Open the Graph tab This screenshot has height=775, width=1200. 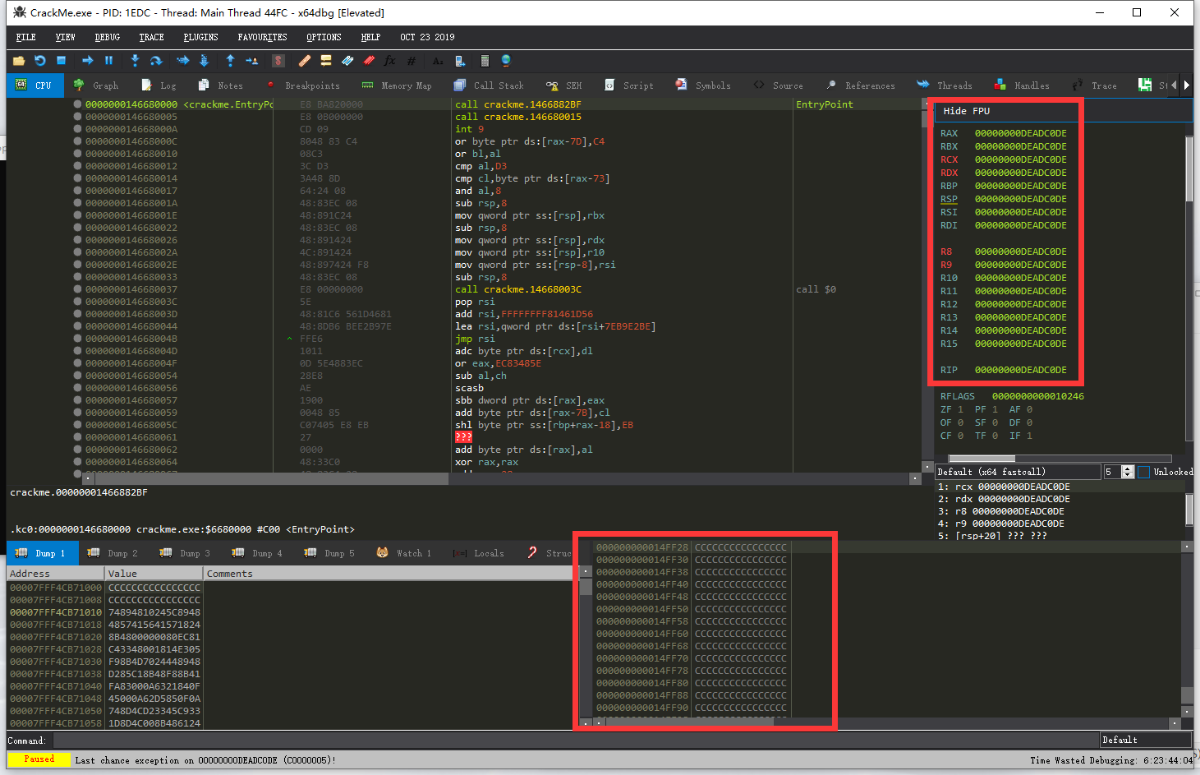tap(95, 85)
